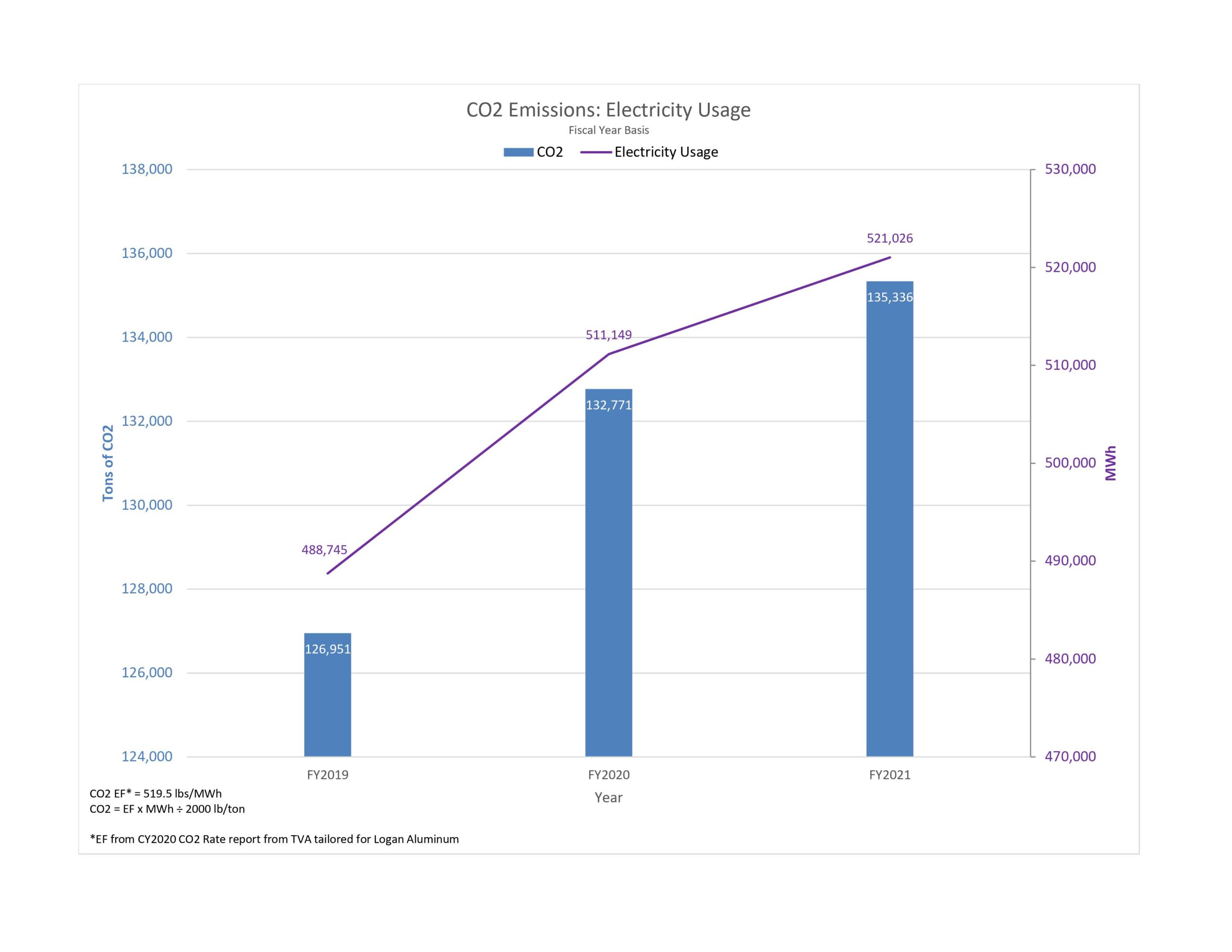Click the 130,000 left axis value
1232x952 pixels.
147,505
